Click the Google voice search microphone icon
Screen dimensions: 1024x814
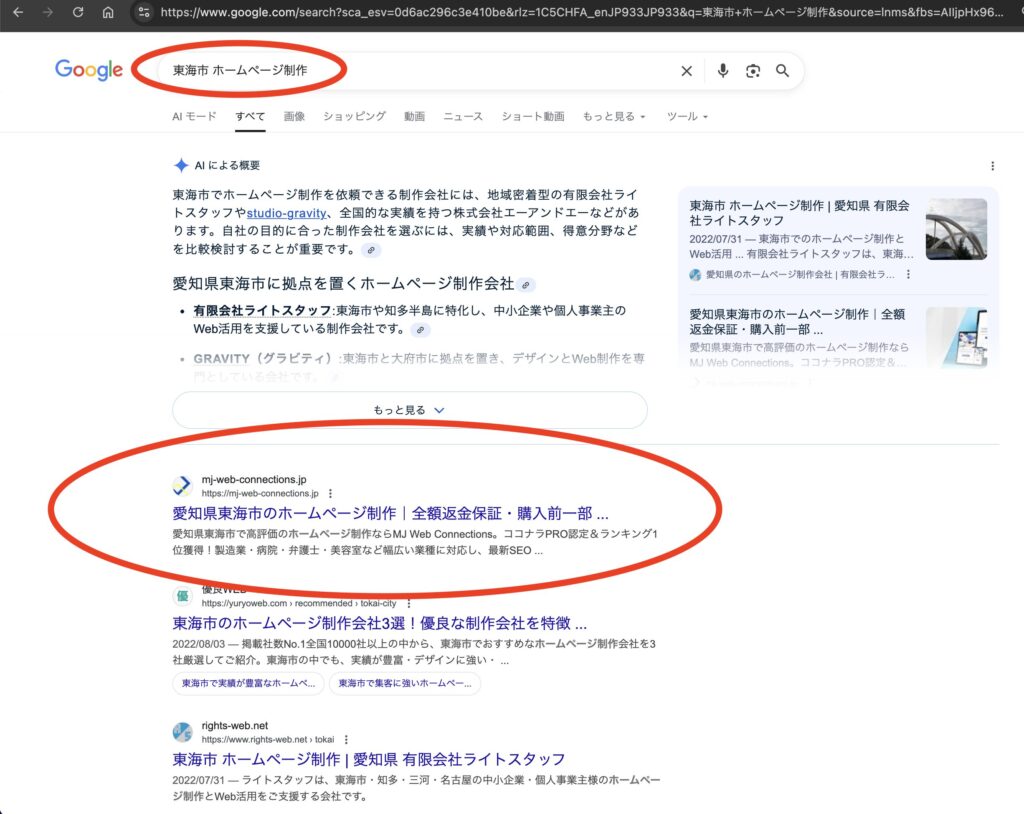click(x=722, y=70)
